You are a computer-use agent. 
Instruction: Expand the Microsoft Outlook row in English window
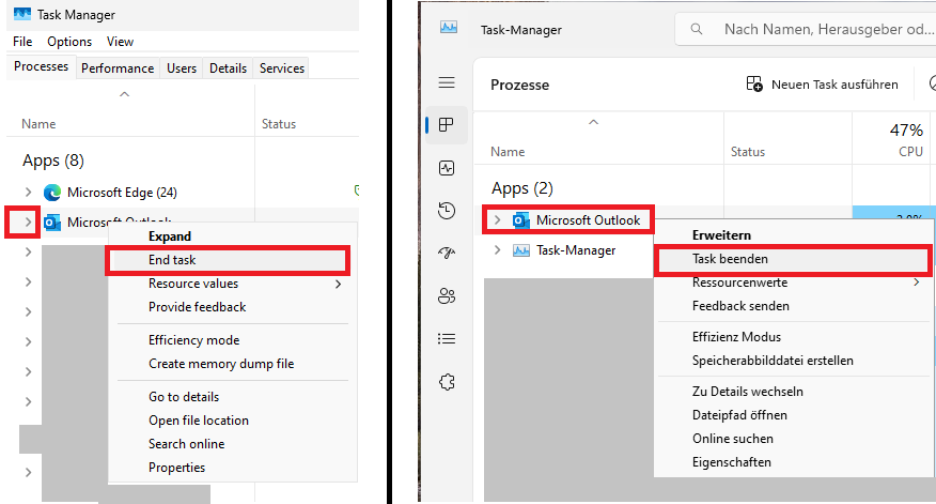(x=28, y=222)
